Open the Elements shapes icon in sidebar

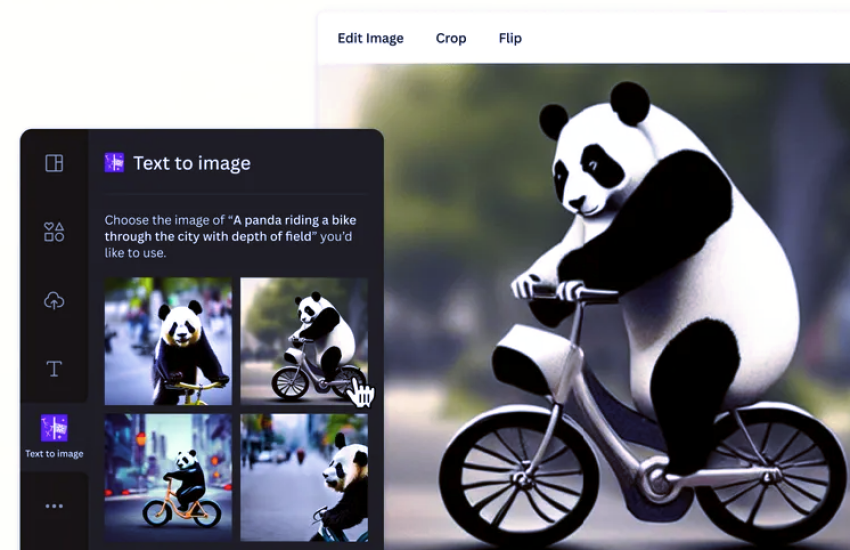tap(54, 232)
